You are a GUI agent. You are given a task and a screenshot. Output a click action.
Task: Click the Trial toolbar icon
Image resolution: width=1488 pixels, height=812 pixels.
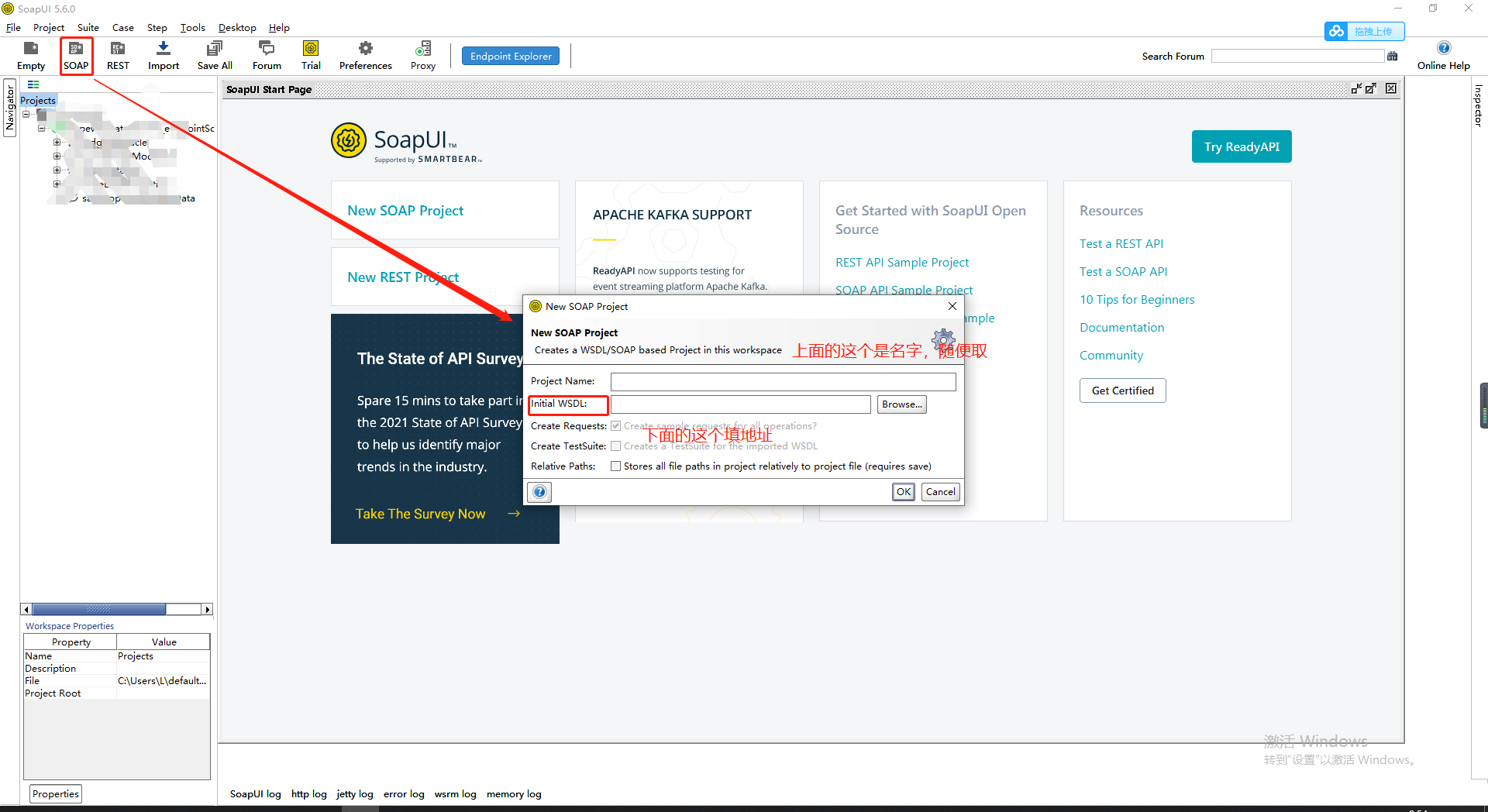click(x=311, y=49)
